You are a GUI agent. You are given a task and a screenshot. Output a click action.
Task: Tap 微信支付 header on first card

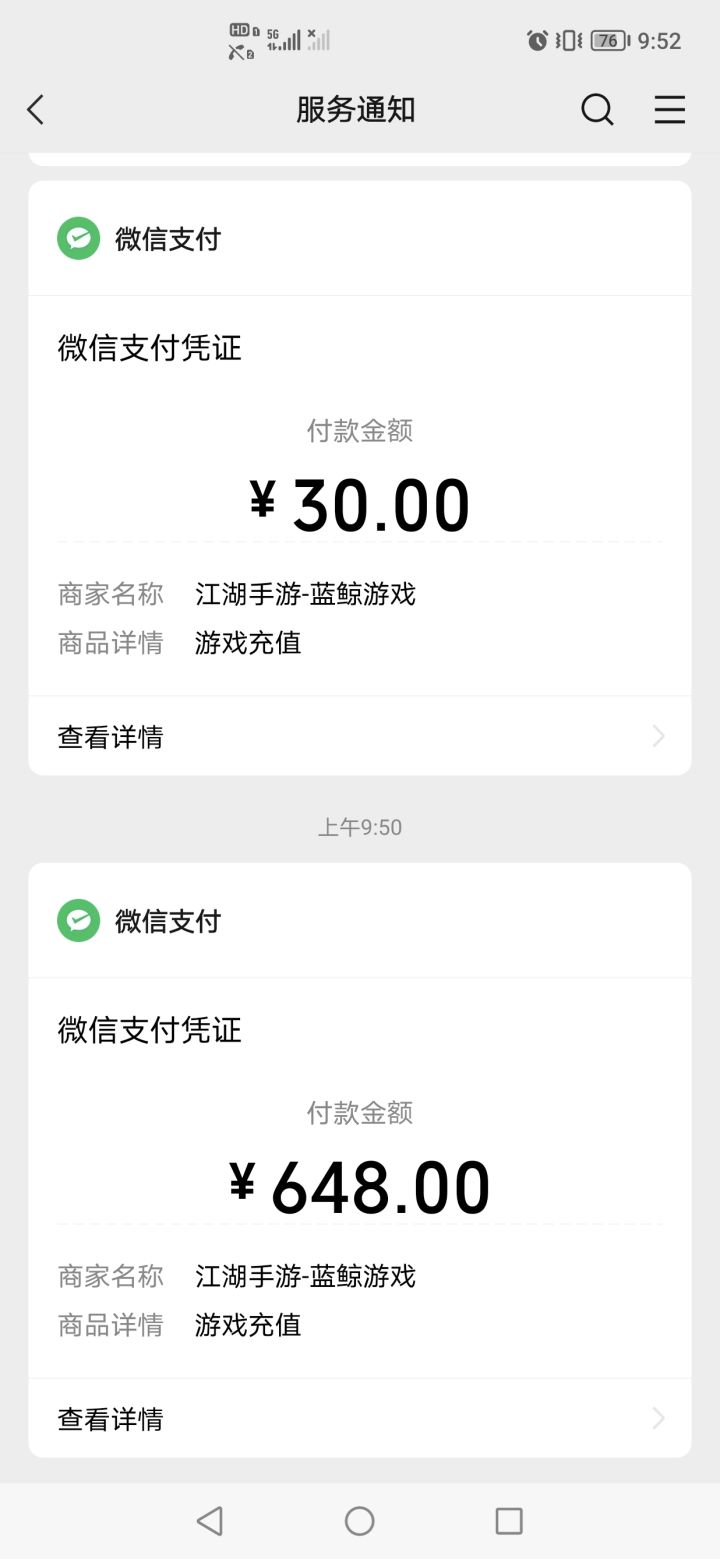(x=167, y=239)
